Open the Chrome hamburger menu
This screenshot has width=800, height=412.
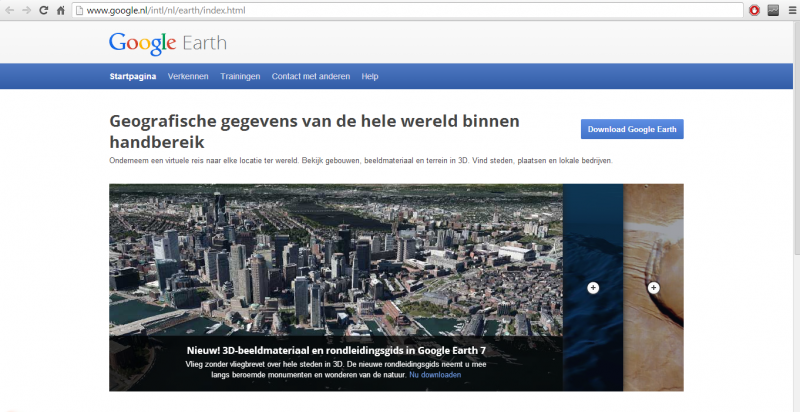pyautogui.click(x=791, y=10)
